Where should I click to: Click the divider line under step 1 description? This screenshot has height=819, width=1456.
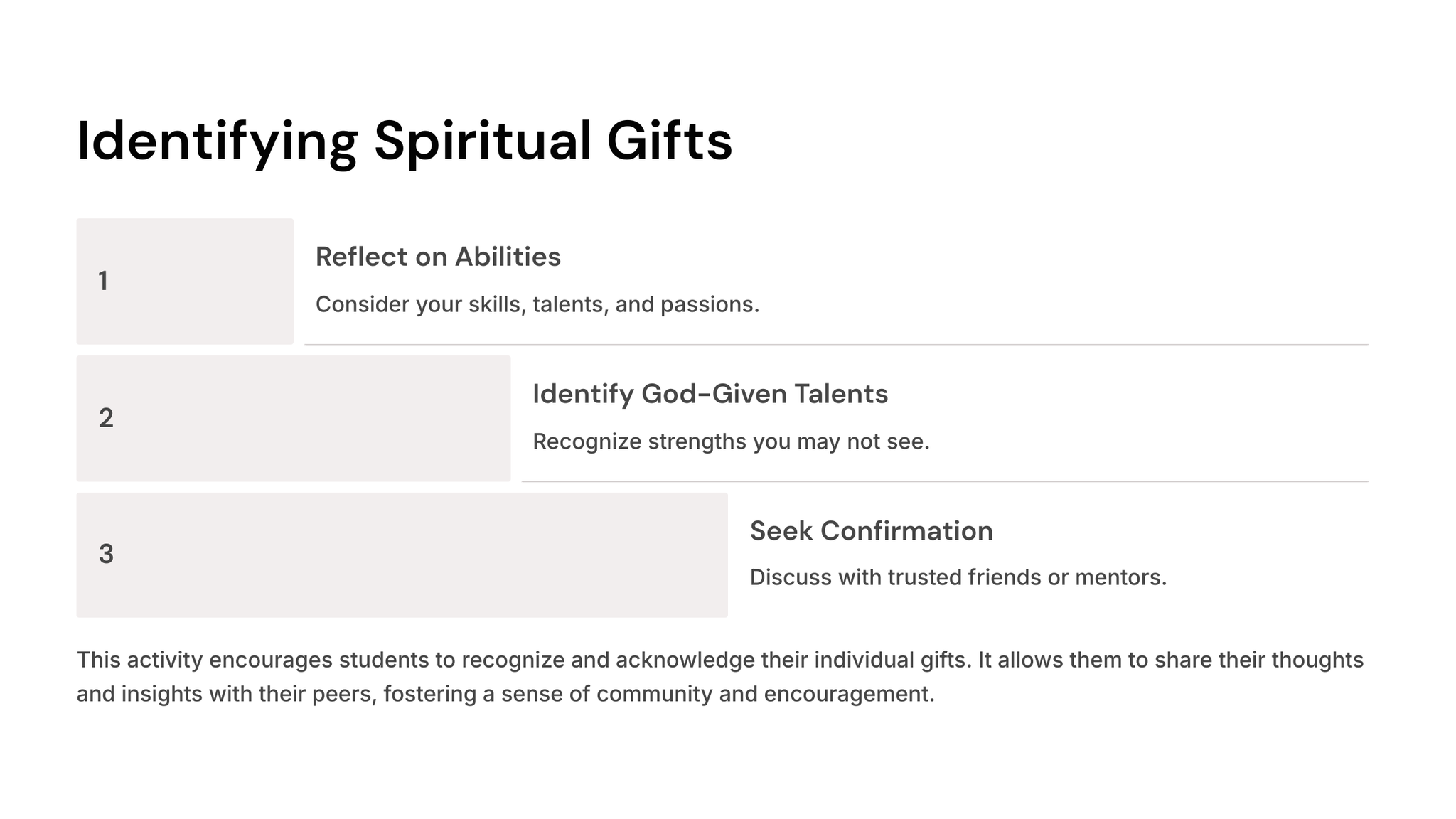pos(836,345)
